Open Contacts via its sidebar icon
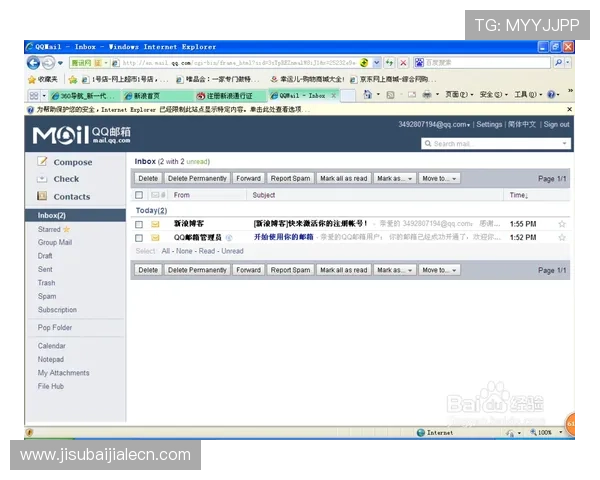 43,197
